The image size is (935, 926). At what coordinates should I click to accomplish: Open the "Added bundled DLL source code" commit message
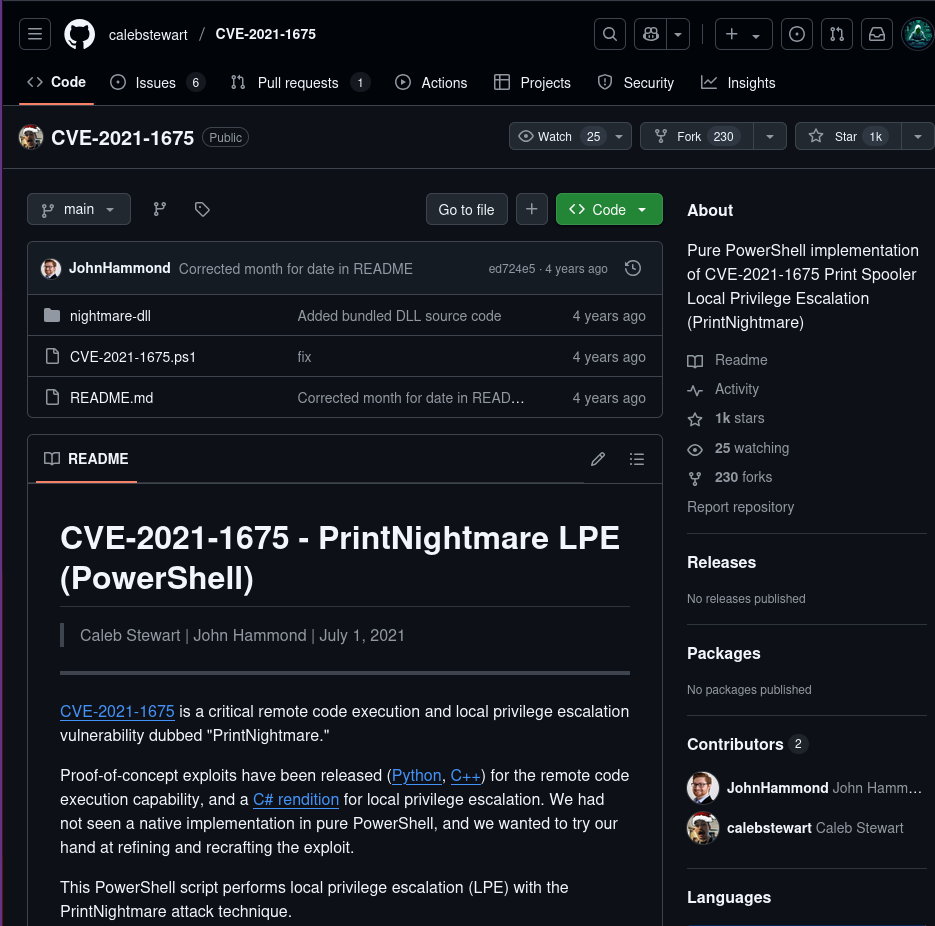tap(399, 316)
